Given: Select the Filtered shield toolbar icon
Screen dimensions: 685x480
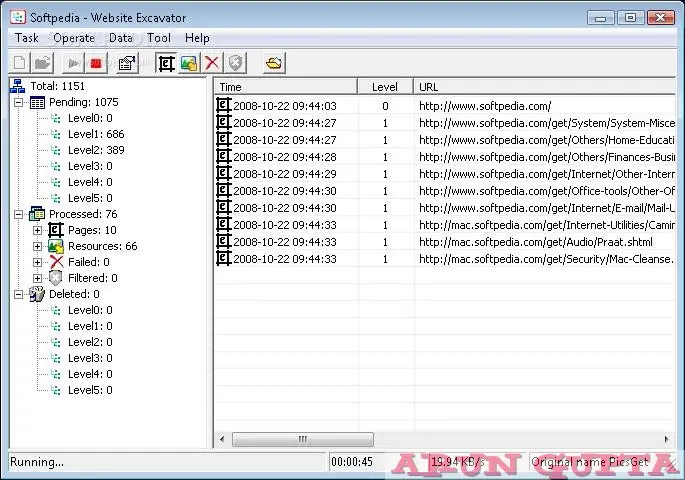Looking at the screenshot, I should click(235, 63).
